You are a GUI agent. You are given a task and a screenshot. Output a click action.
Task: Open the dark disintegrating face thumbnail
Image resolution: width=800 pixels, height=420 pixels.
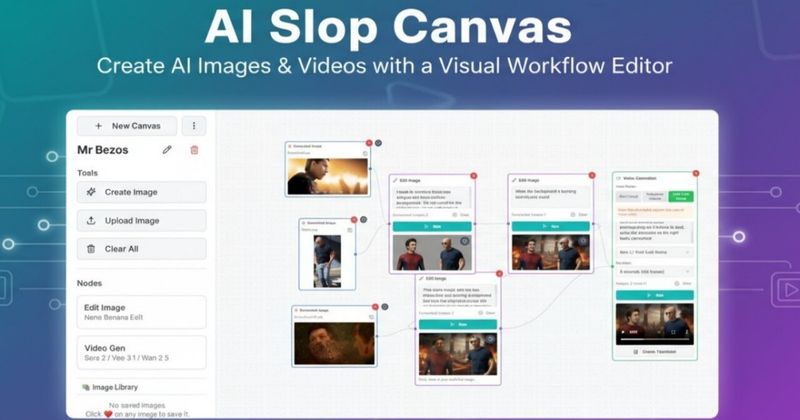click(334, 343)
